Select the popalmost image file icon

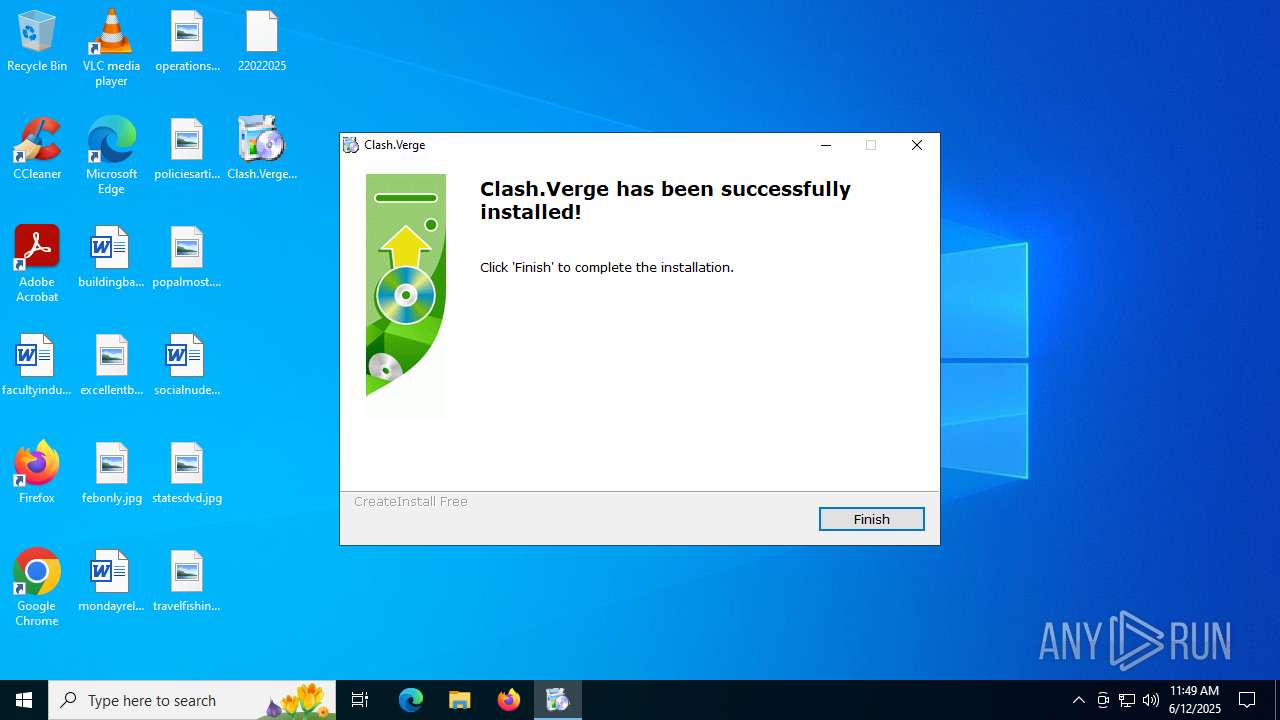click(187, 257)
